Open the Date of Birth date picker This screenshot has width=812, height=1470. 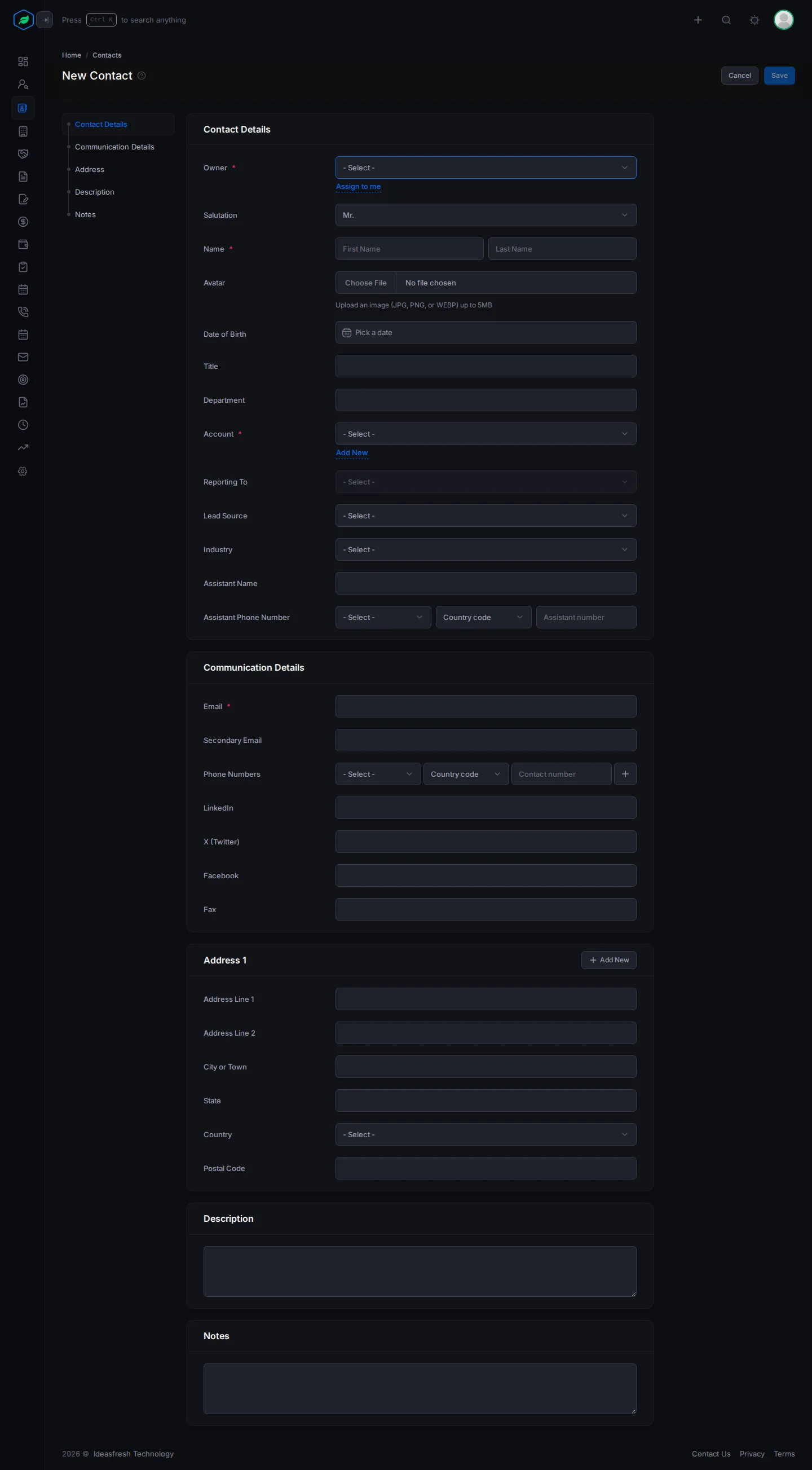pyautogui.click(x=486, y=333)
